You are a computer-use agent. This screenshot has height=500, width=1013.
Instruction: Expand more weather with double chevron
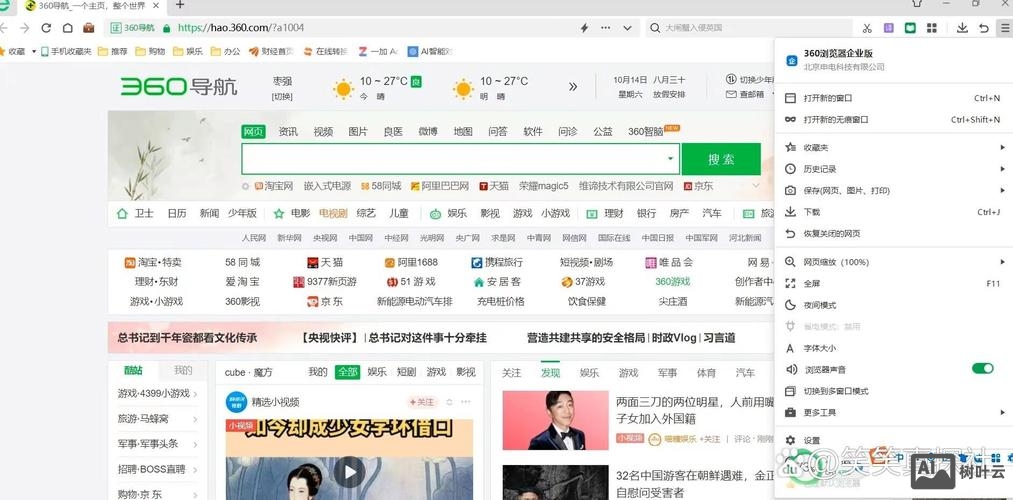click(x=573, y=87)
